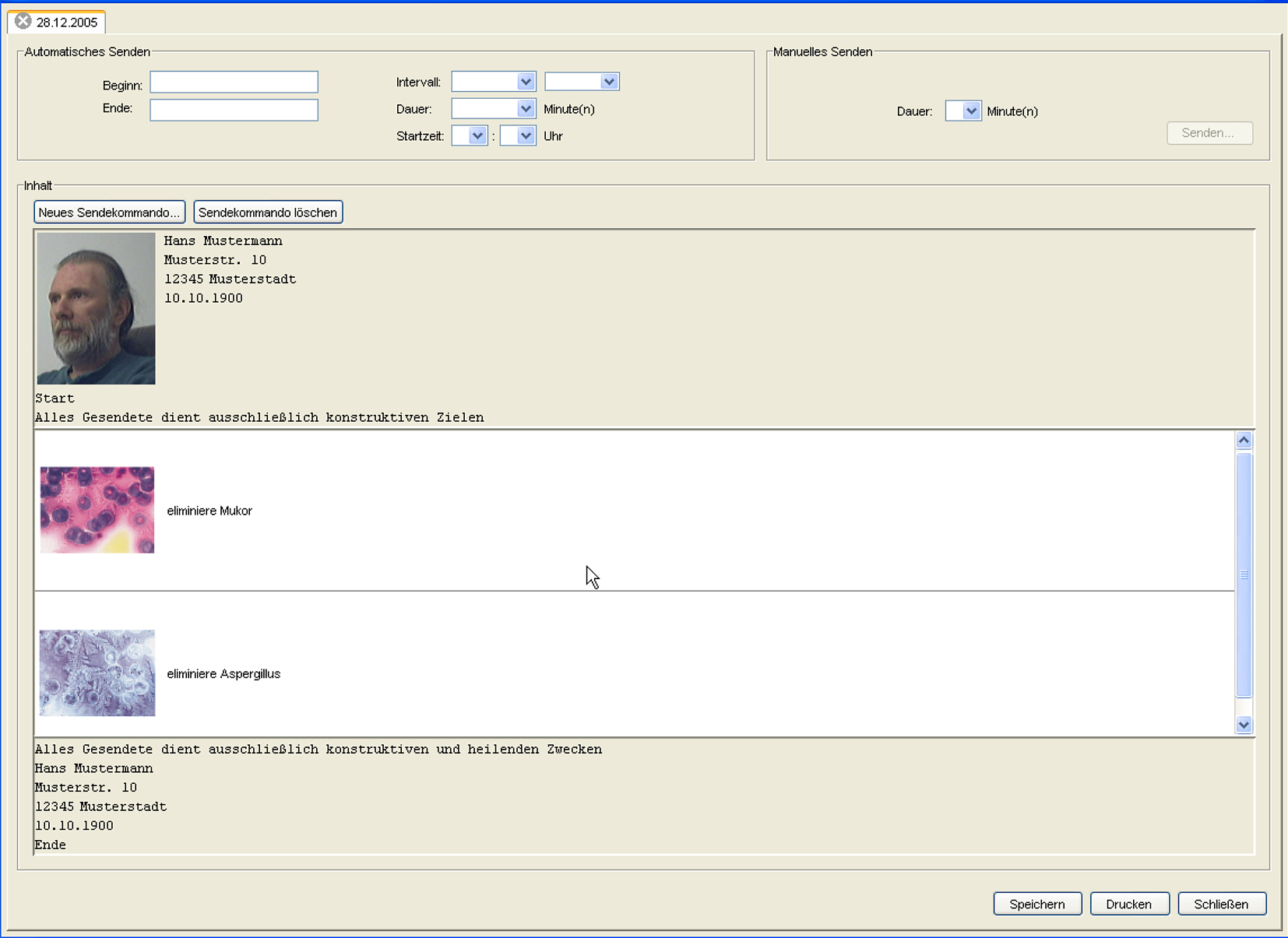
Task: Click '12345 Musterstadt' in the header address
Action: [x=230, y=279]
